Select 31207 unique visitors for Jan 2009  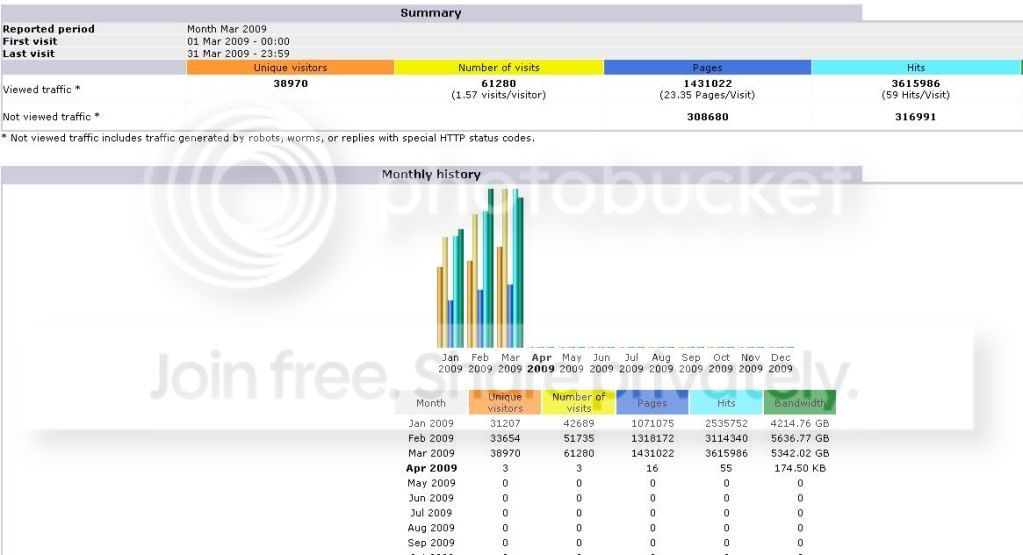point(505,423)
